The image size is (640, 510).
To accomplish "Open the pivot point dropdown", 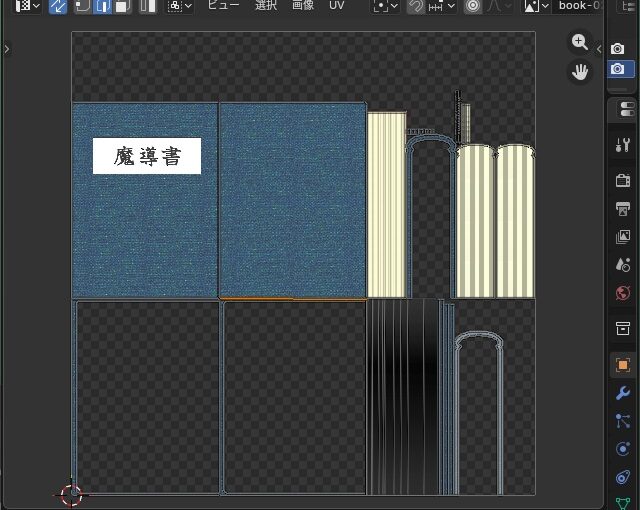I will (x=385, y=6).
